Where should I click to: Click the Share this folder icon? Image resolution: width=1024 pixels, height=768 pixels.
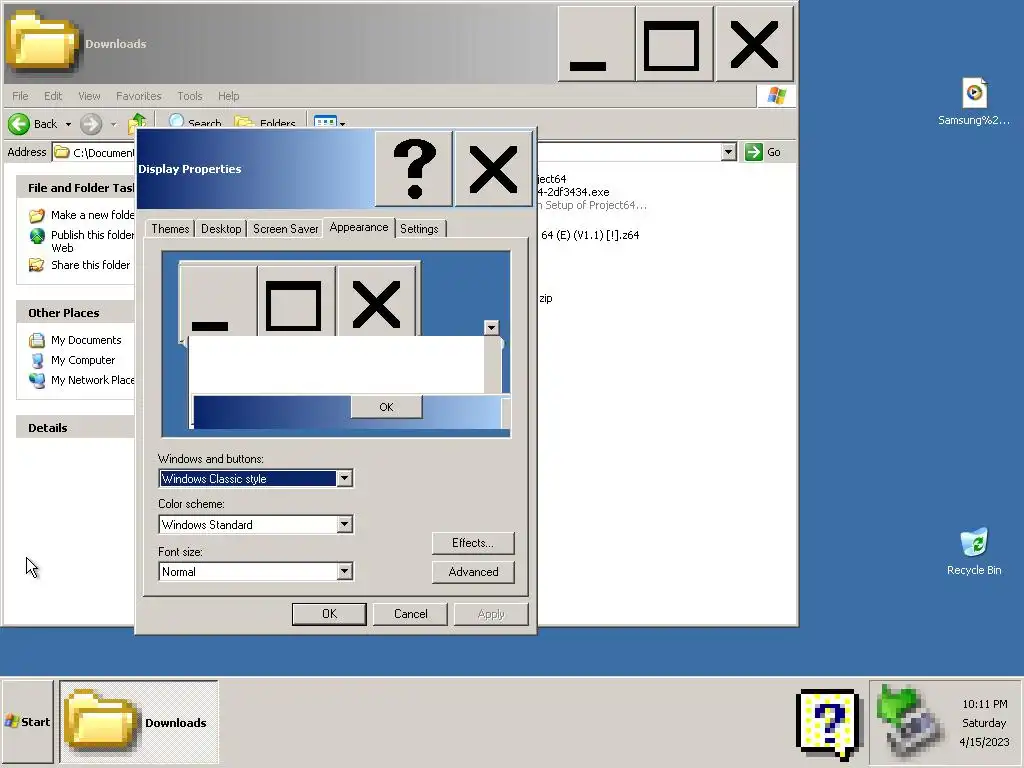coord(37,265)
